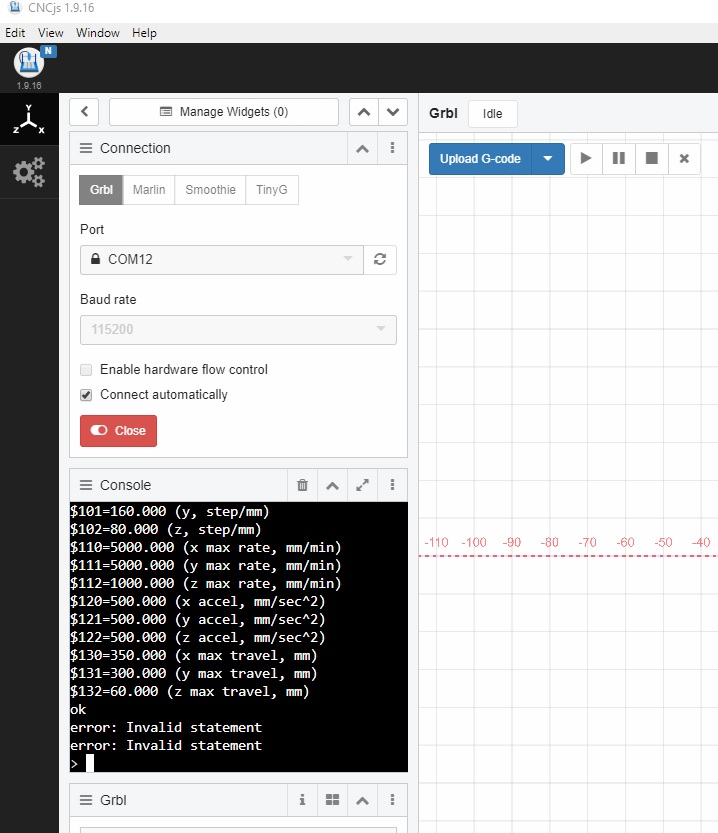Enable hardware flow control checkbox

click(87, 370)
